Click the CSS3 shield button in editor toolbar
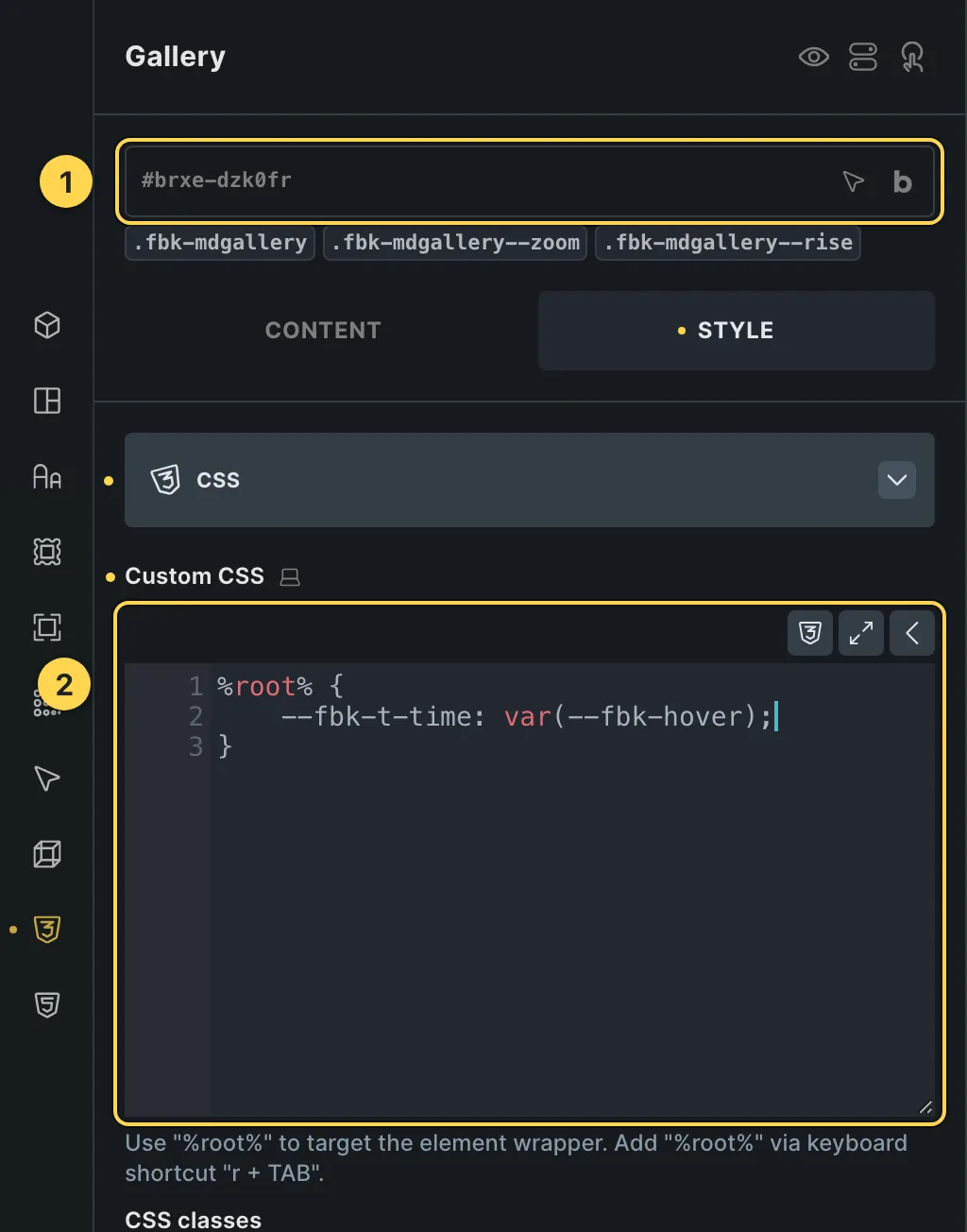This screenshot has height=1232, width=967. tap(810, 633)
